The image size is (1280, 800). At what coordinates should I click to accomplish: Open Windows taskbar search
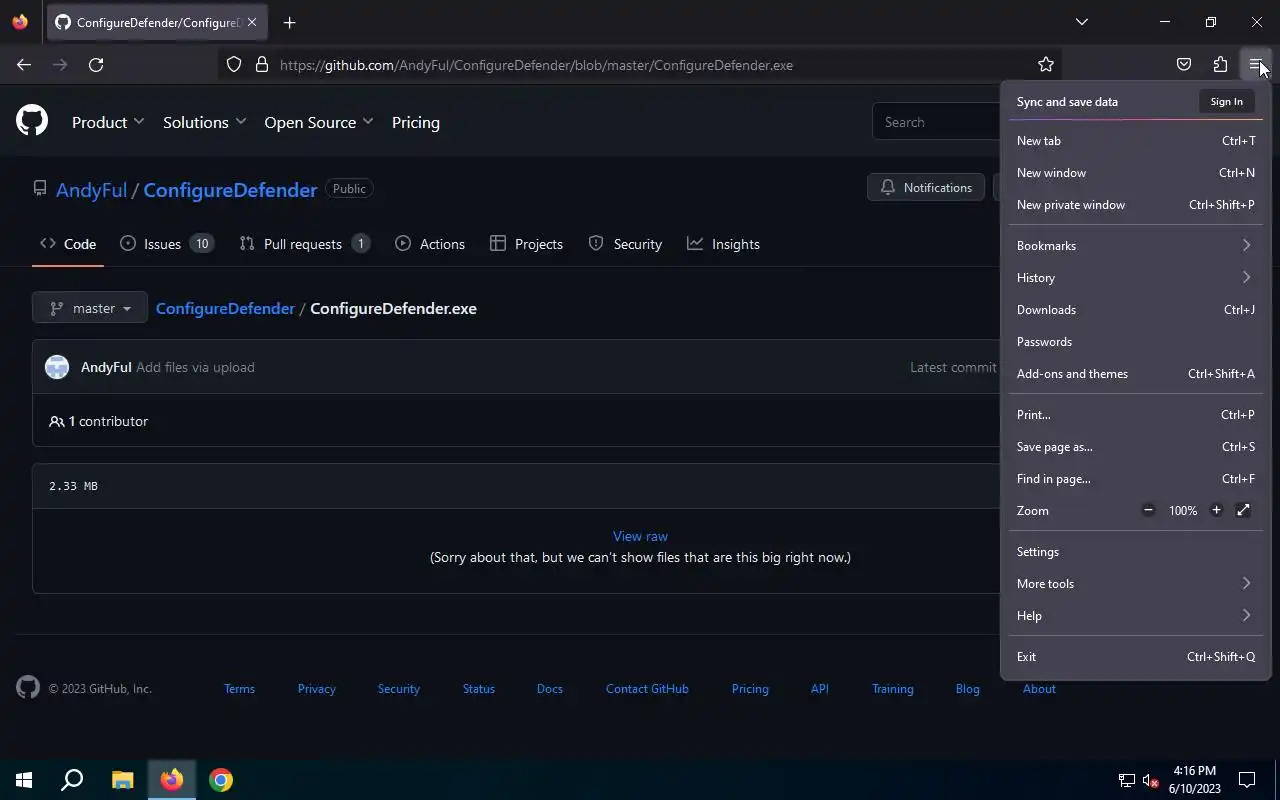pos(72,780)
